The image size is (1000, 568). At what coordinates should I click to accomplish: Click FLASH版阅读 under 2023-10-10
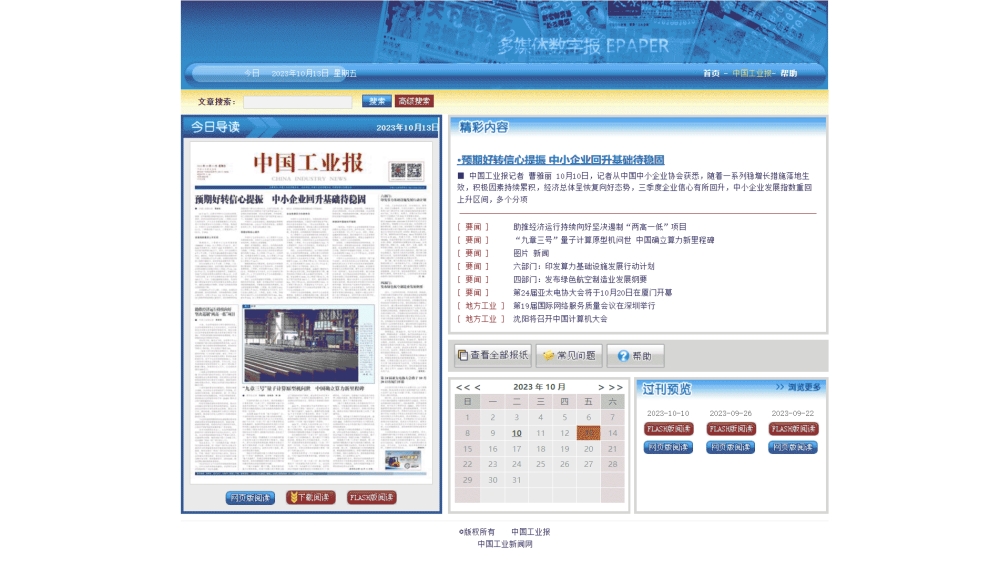pyautogui.click(x=668, y=429)
